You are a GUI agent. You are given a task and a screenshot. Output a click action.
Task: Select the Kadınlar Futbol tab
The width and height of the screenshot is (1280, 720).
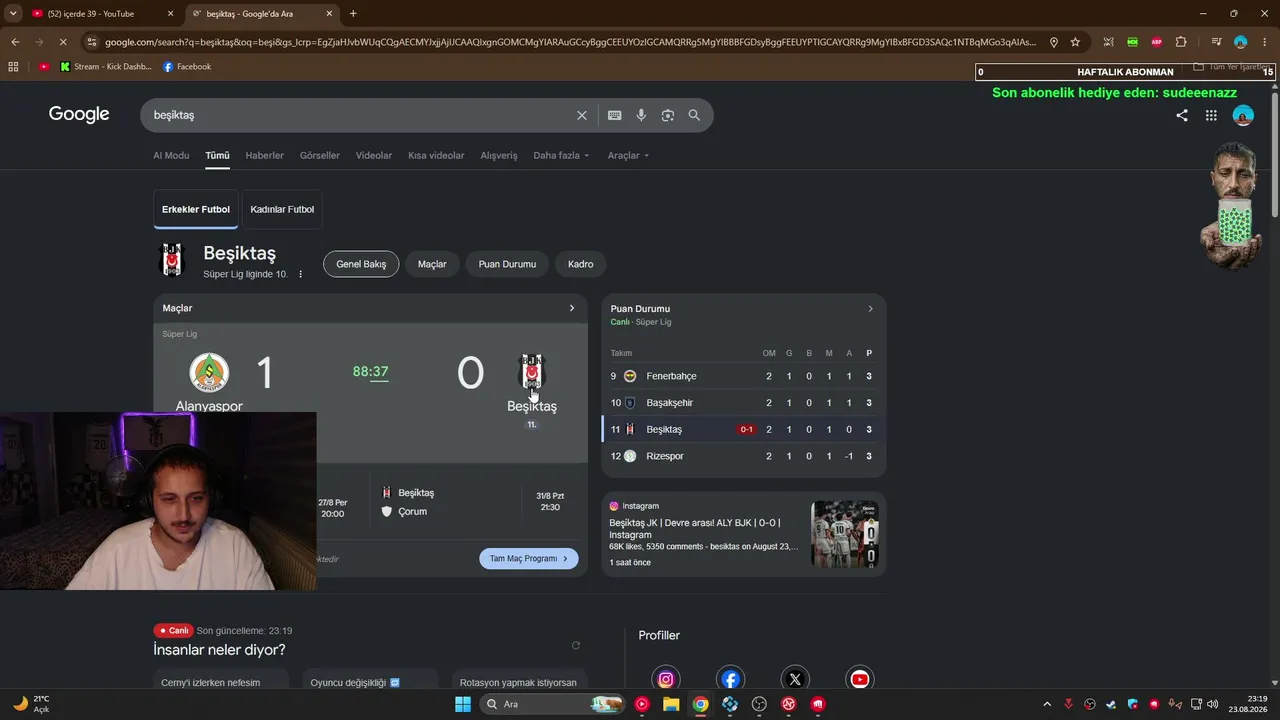coord(282,210)
